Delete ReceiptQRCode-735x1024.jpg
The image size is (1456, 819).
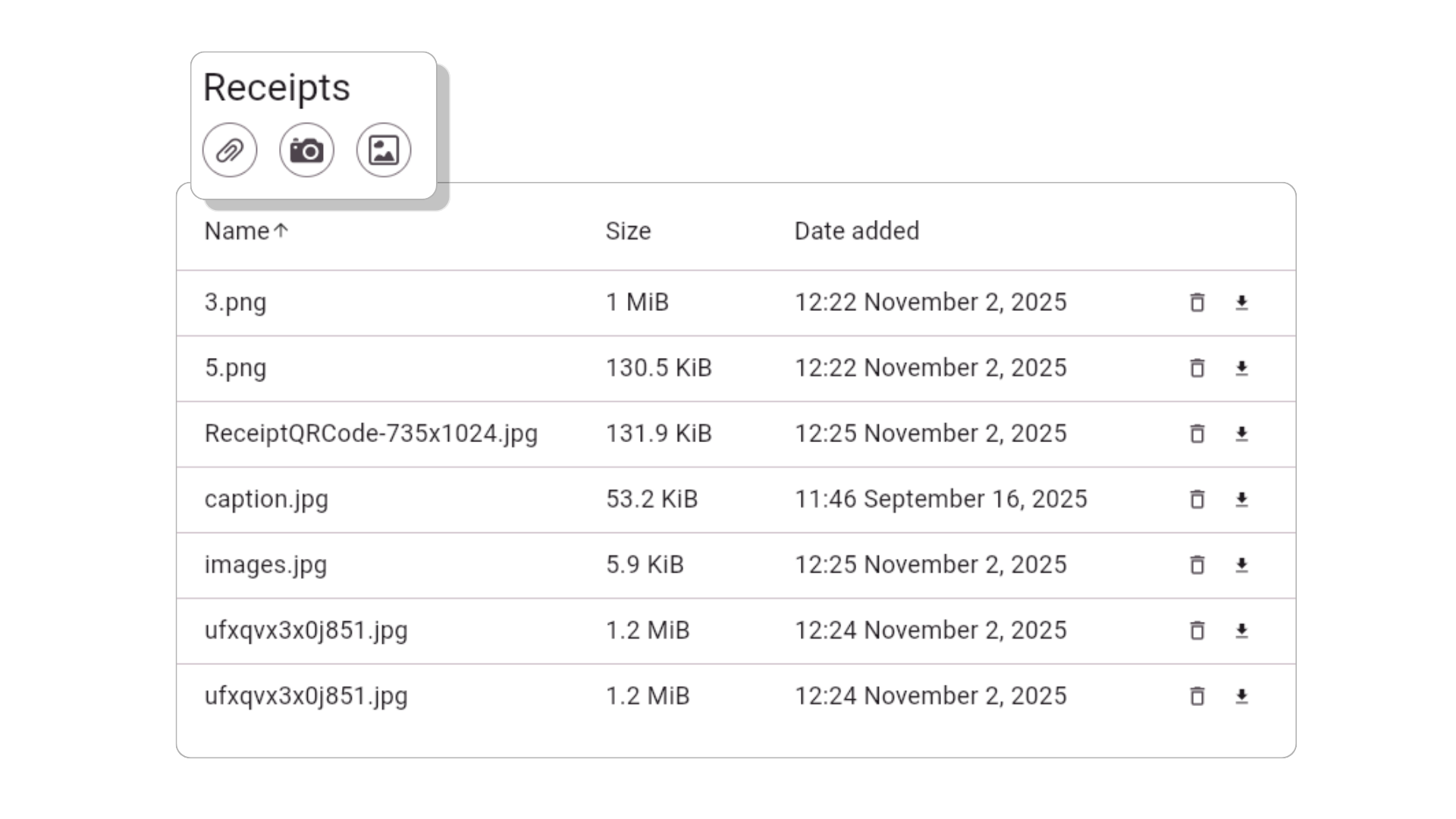point(1197,434)
